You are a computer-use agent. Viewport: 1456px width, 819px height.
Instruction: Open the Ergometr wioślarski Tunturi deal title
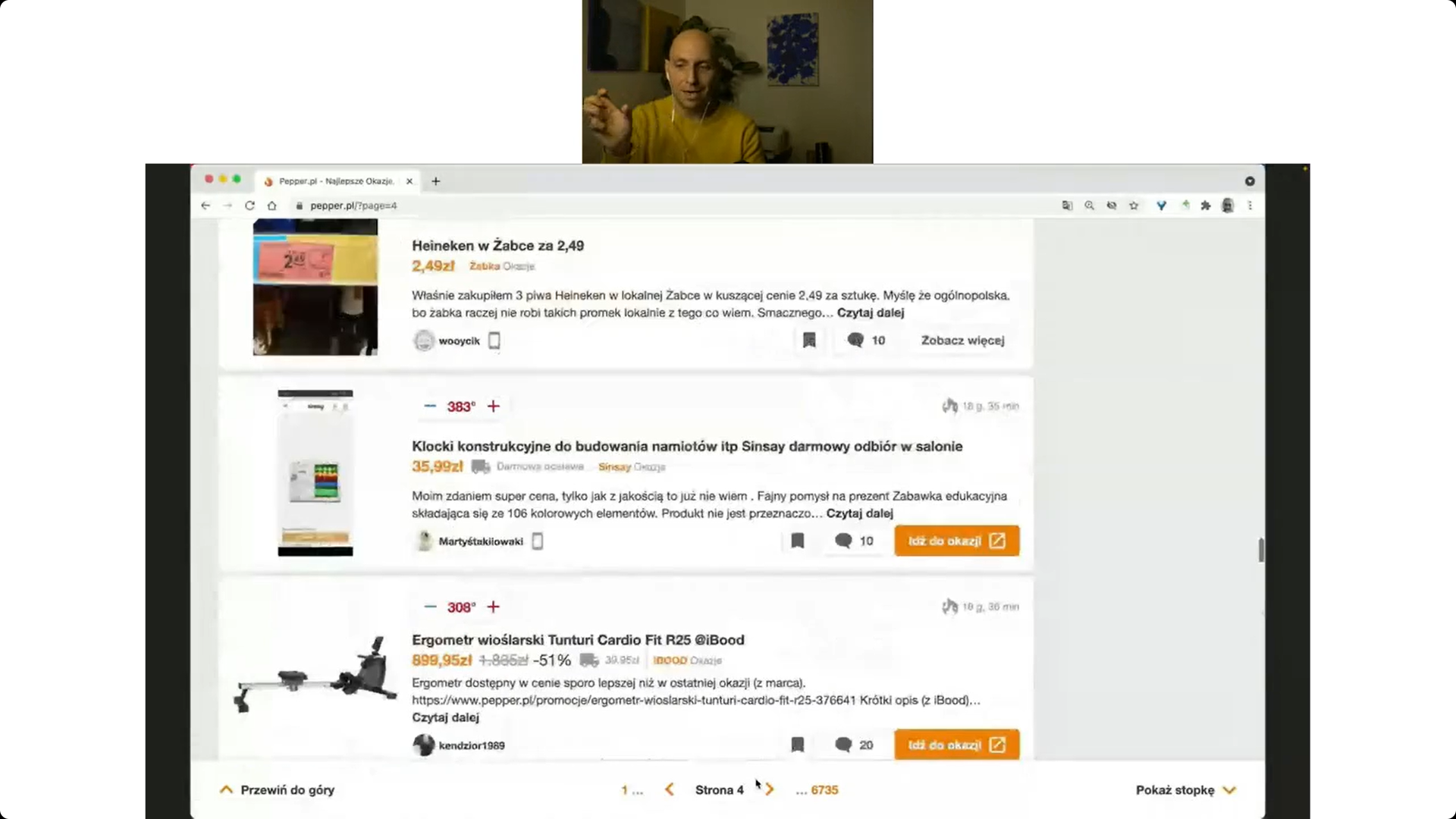(x=578, y=640)
